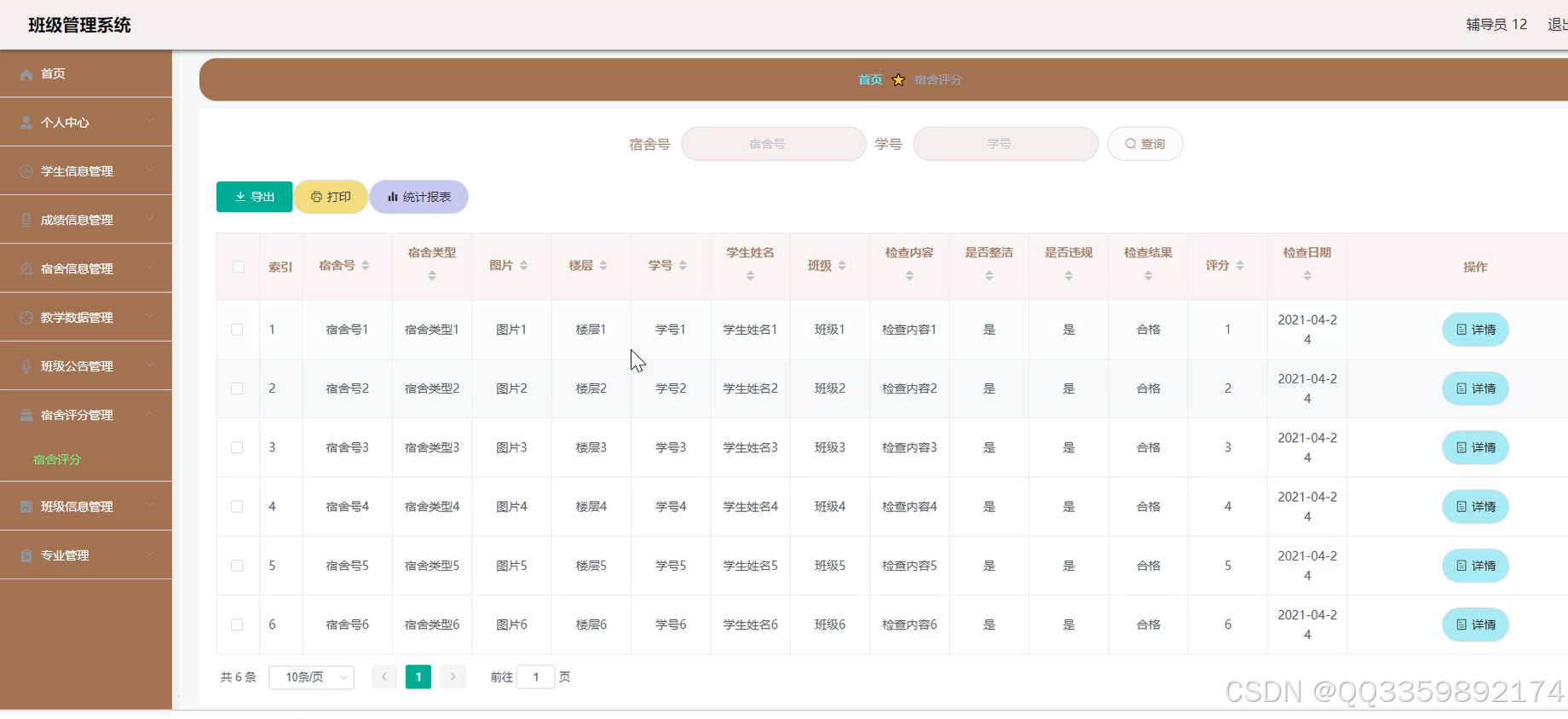Click the 打印 print button

click(x=331, y=197)
